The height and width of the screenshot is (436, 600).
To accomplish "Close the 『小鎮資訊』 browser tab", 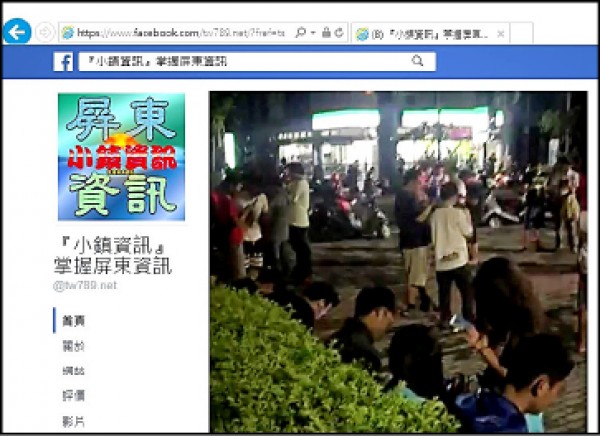I will pos(500,33).
